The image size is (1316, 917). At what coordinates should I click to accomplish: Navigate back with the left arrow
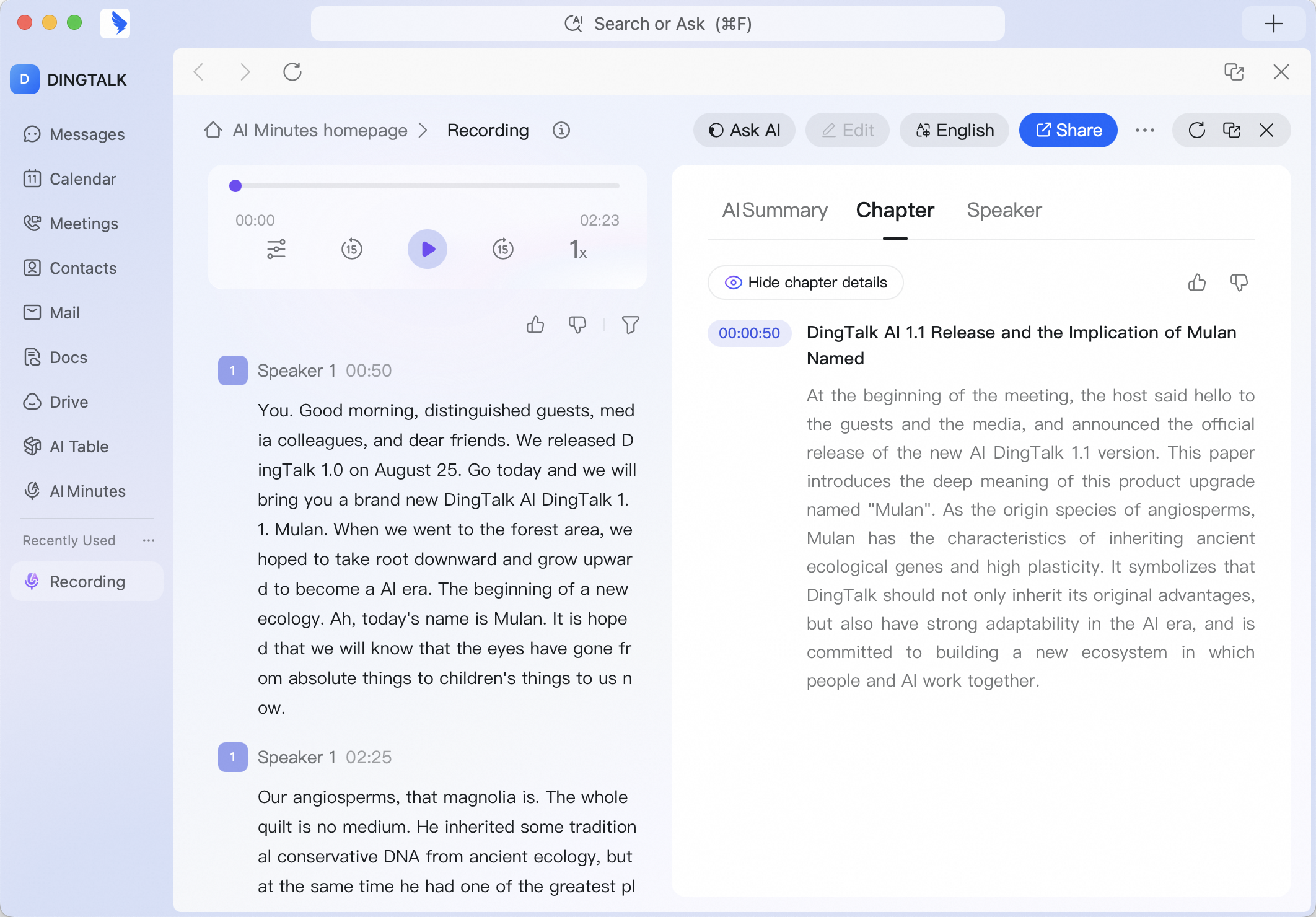coord(199,72)
